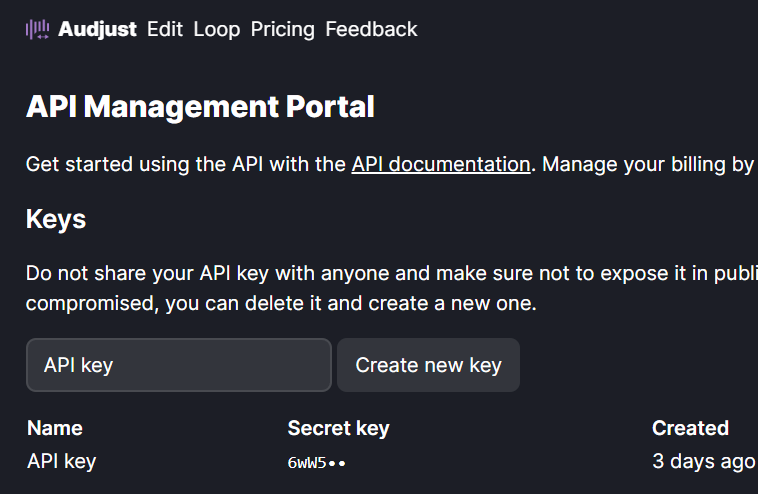Click the Secret key column header
This screenshot has height=494, width=758.
coord(338,428)
